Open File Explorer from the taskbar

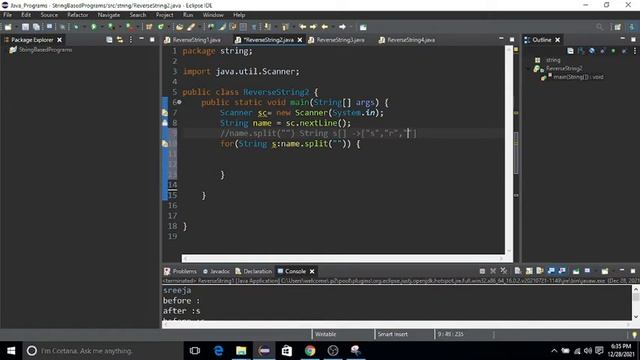click(x=241, y=351)
